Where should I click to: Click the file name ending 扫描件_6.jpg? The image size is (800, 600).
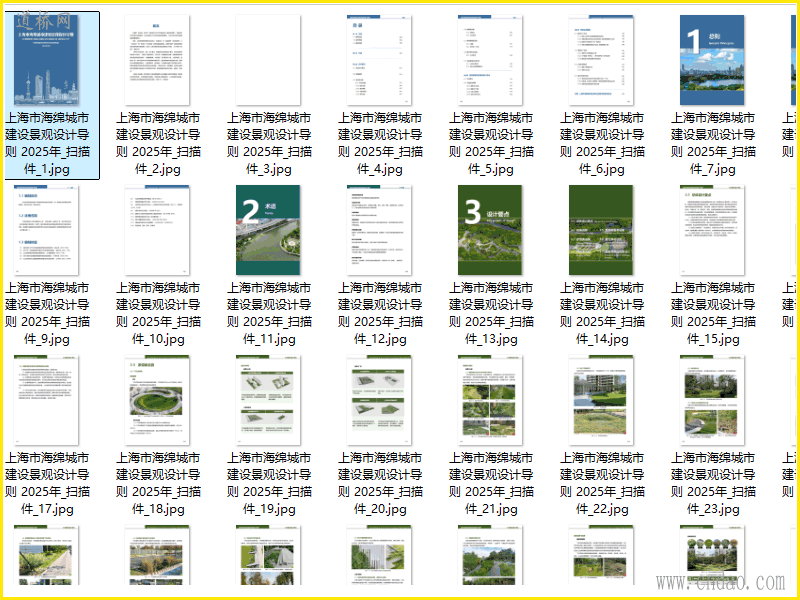602,143
